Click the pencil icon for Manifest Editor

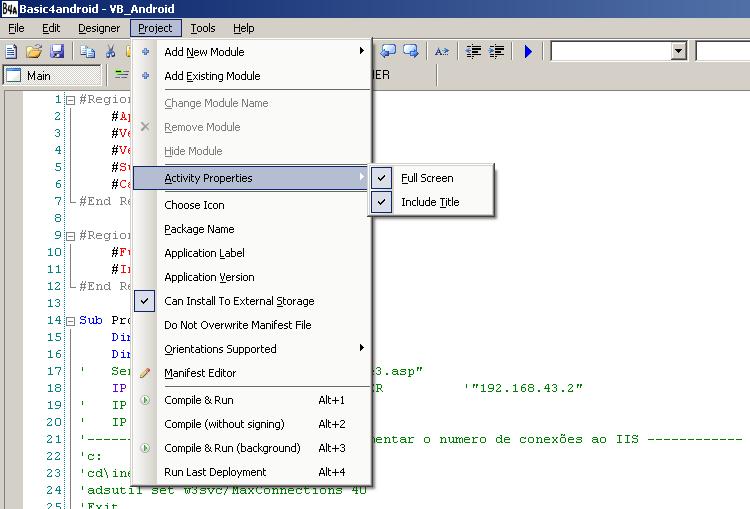click(x=145, y=373)
